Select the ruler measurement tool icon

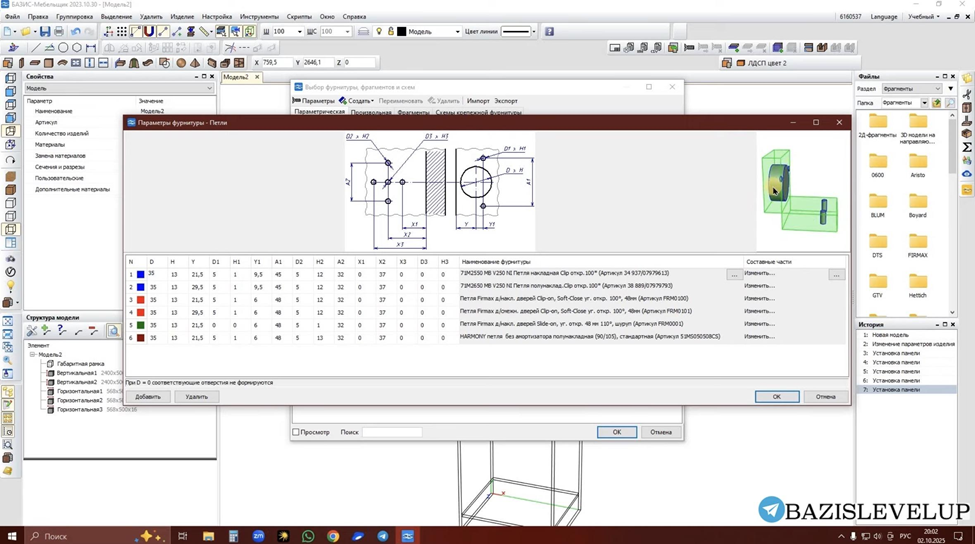click(204, 31)
